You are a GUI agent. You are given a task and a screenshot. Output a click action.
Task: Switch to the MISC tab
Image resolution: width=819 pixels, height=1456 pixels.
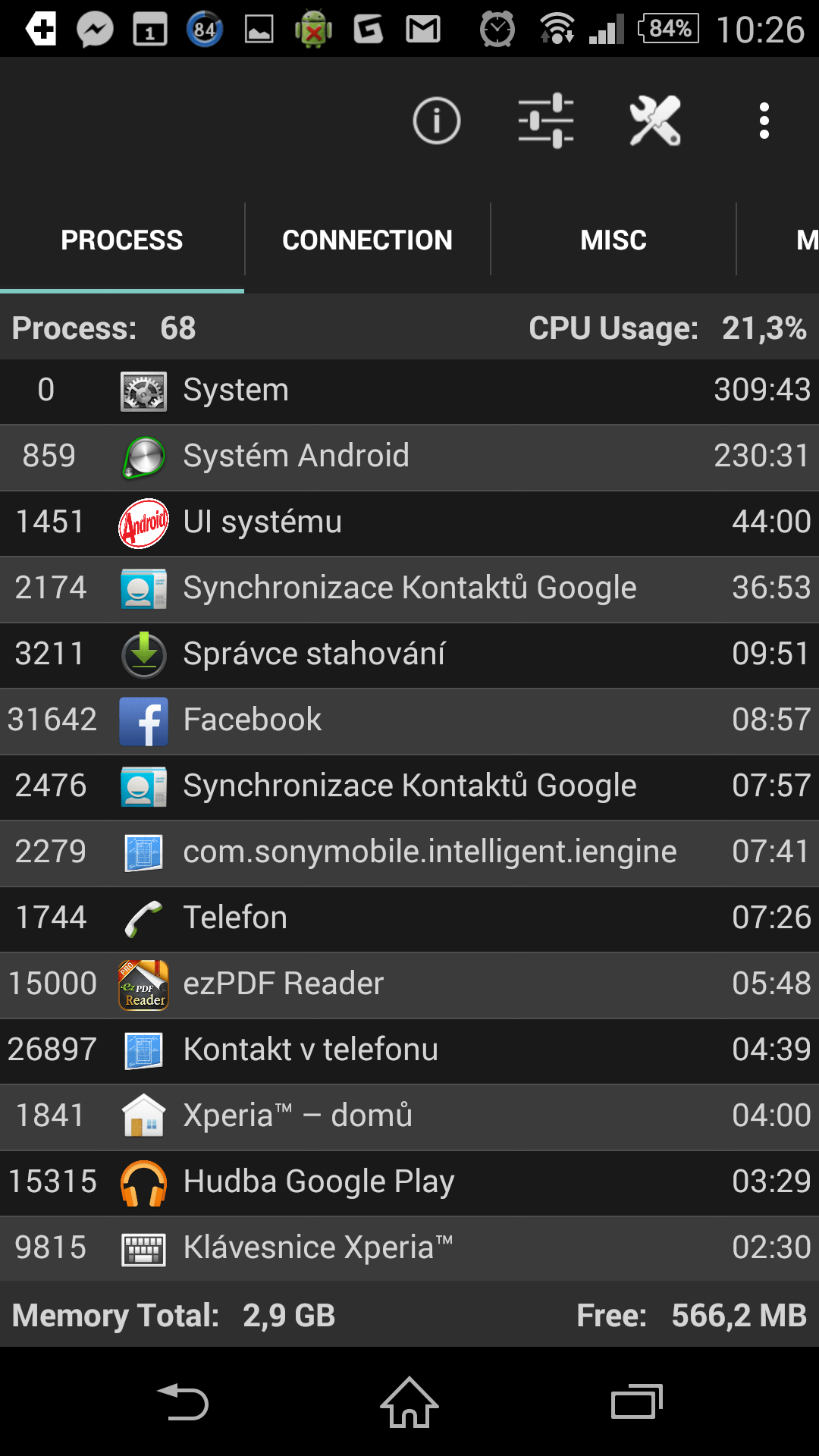[613, 240]
